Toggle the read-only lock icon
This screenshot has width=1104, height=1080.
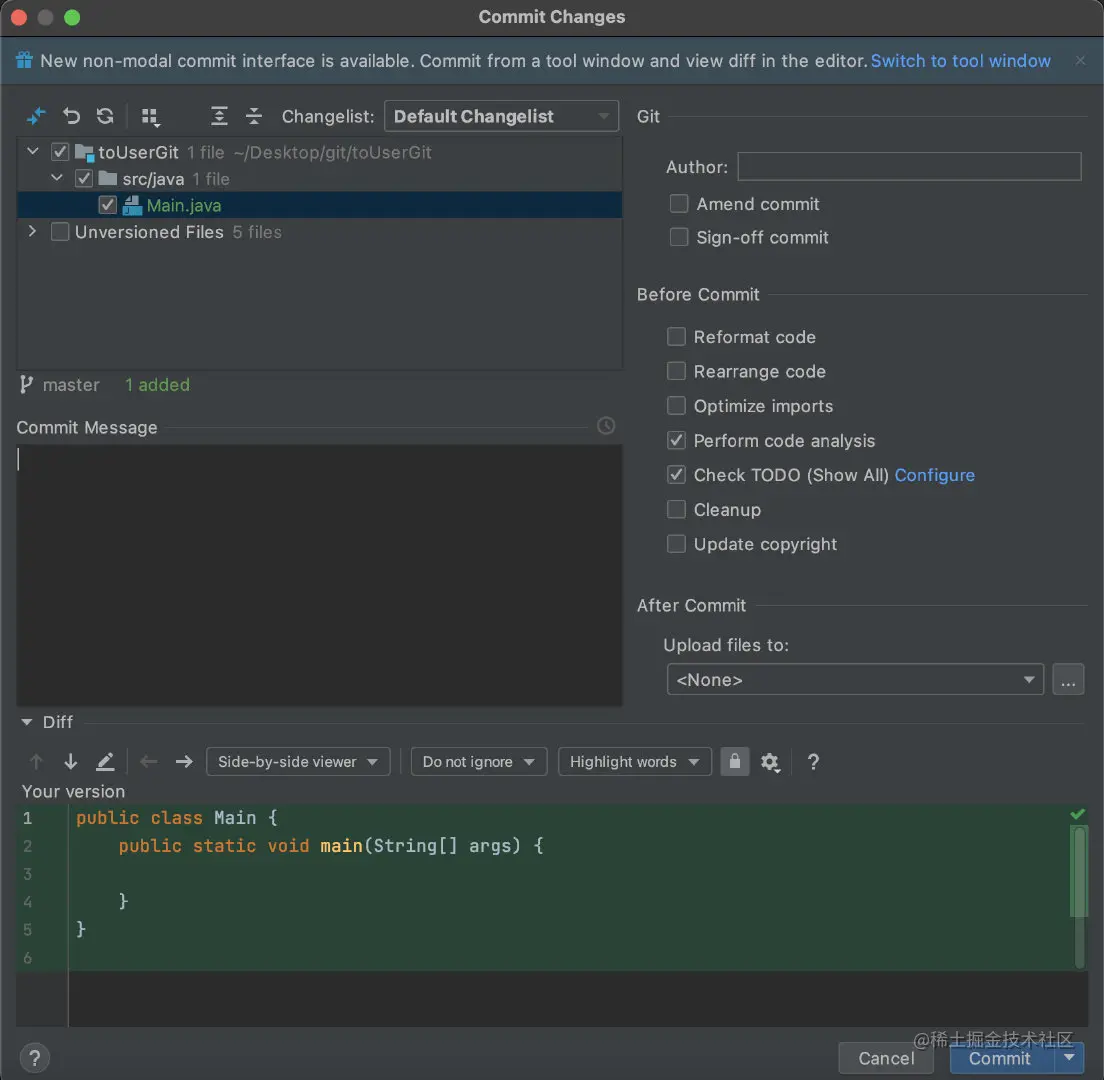pos(734,762)
